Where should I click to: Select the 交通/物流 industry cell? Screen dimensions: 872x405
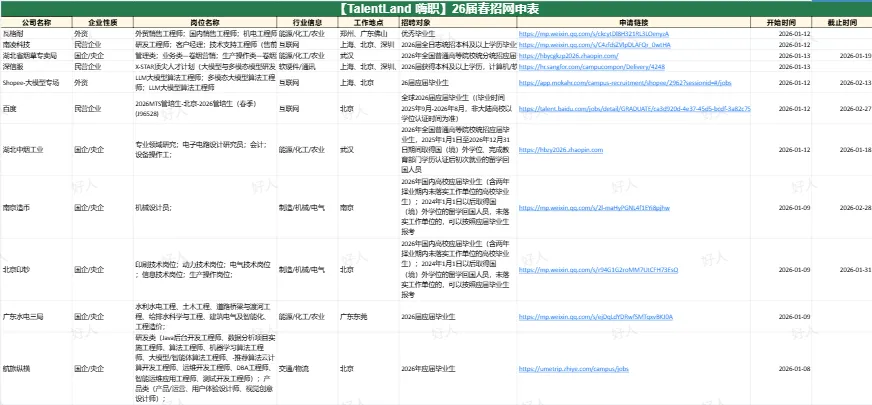tap(307, 369)
